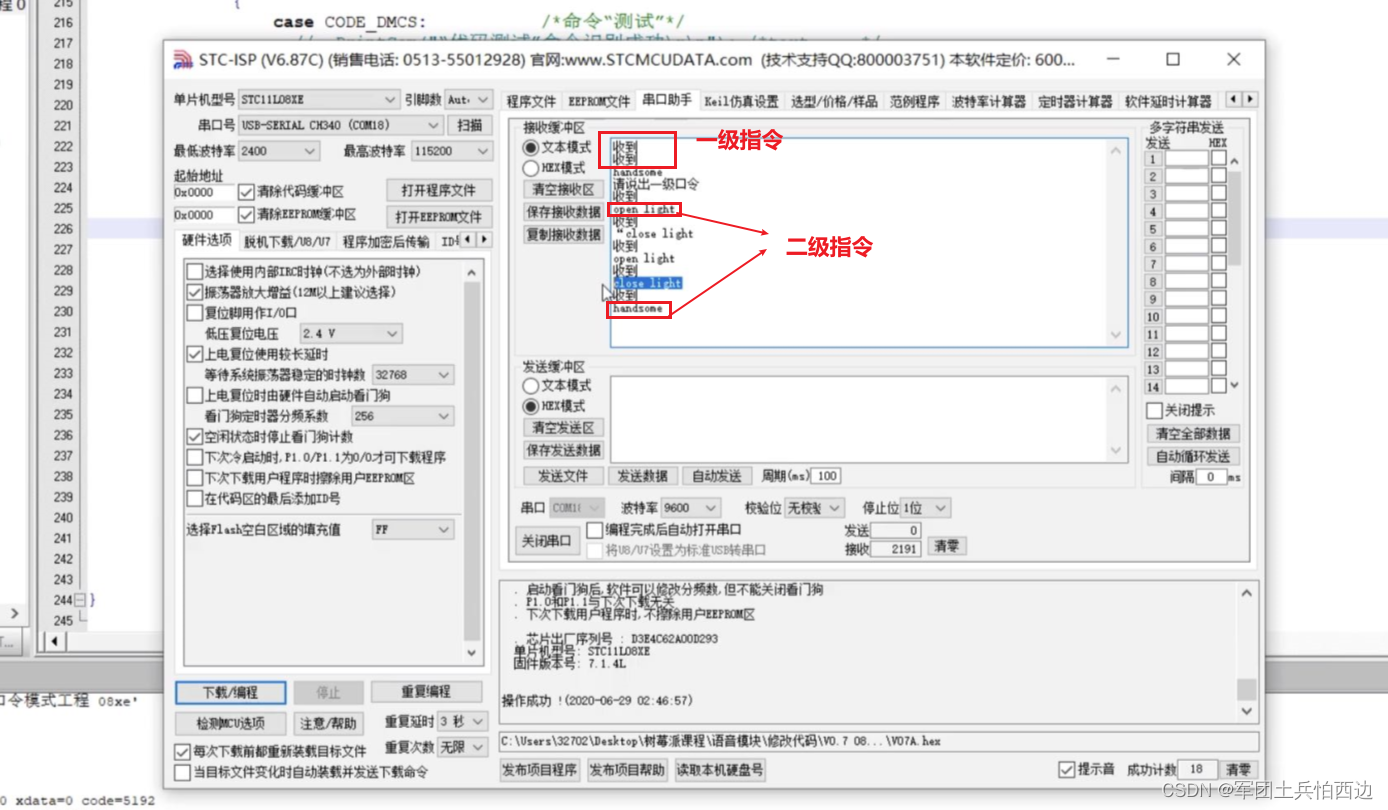Screen dimensions: 1388x810
Task: Click the 关闭串口 button
Action: tap(547, 540)
